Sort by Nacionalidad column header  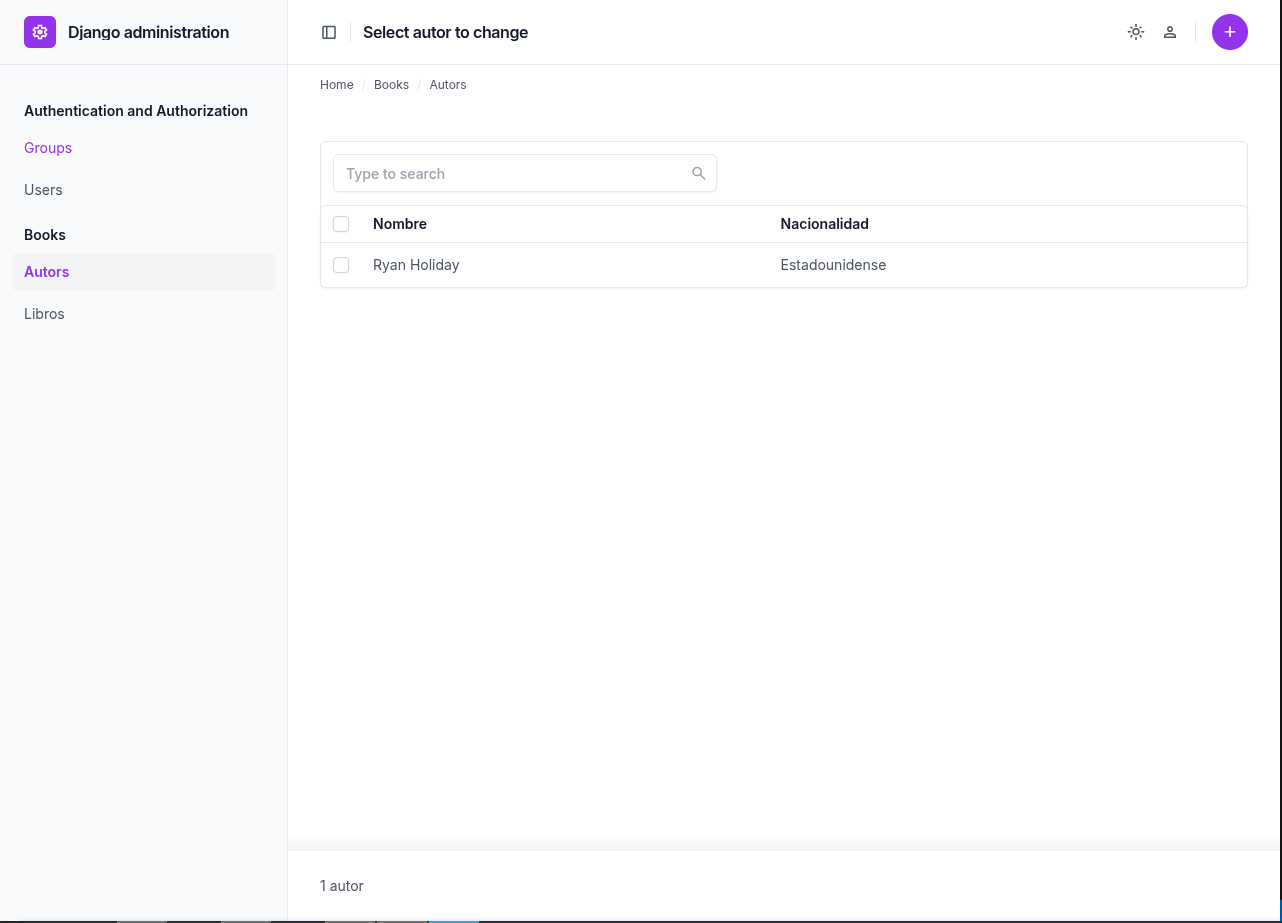pyautogui.click(x=825, y=224)
